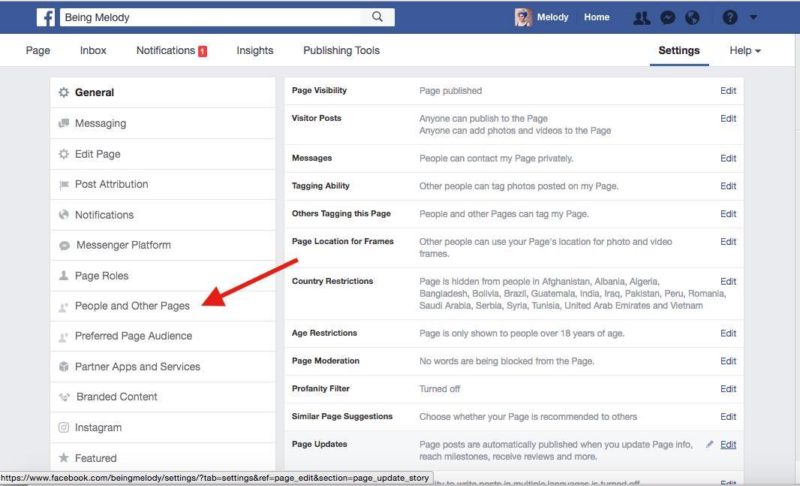This screenshot has height=486, width=800.
Task: Open Melody's profile picture thumbnail
Action: [523, 17]
